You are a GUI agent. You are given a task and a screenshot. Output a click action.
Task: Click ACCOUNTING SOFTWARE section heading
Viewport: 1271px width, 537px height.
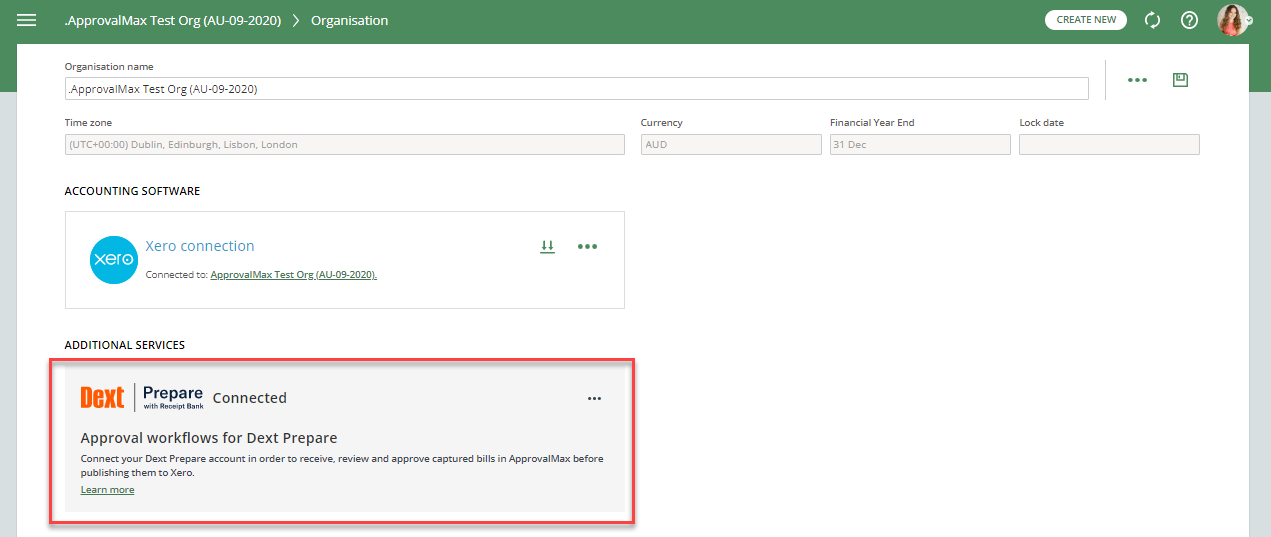pos(132,191)
